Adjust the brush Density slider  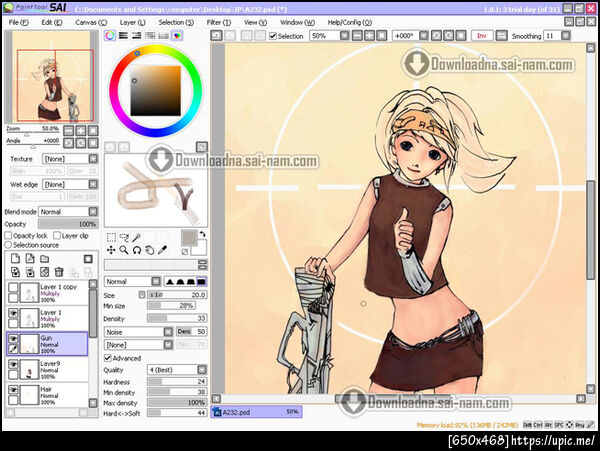coord(177,318)
